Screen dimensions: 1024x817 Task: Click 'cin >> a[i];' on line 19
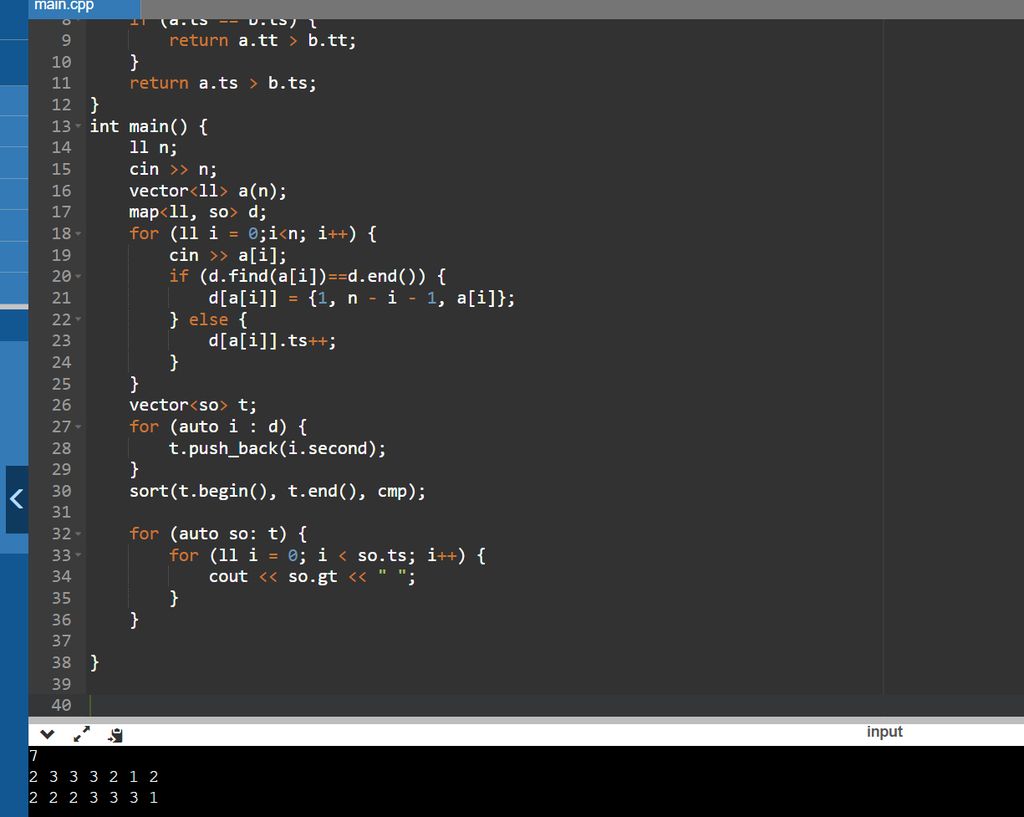(227, 255)
